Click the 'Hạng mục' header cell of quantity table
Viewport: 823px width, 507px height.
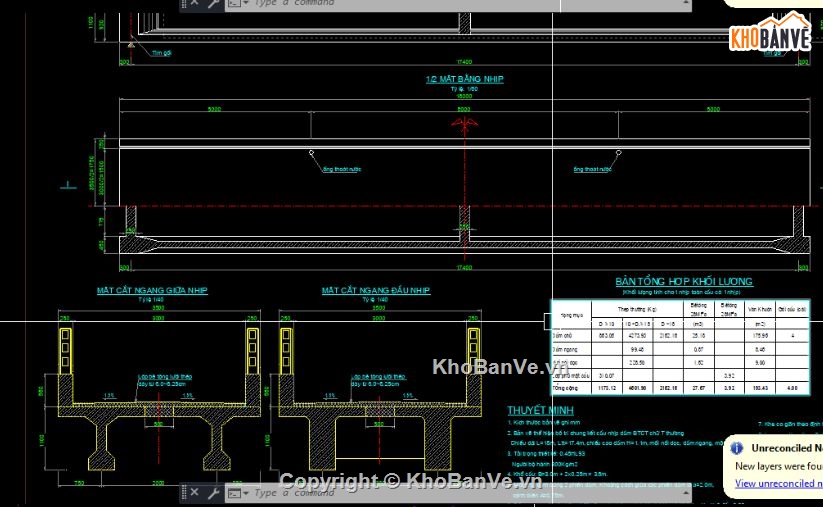click(572, 315)
